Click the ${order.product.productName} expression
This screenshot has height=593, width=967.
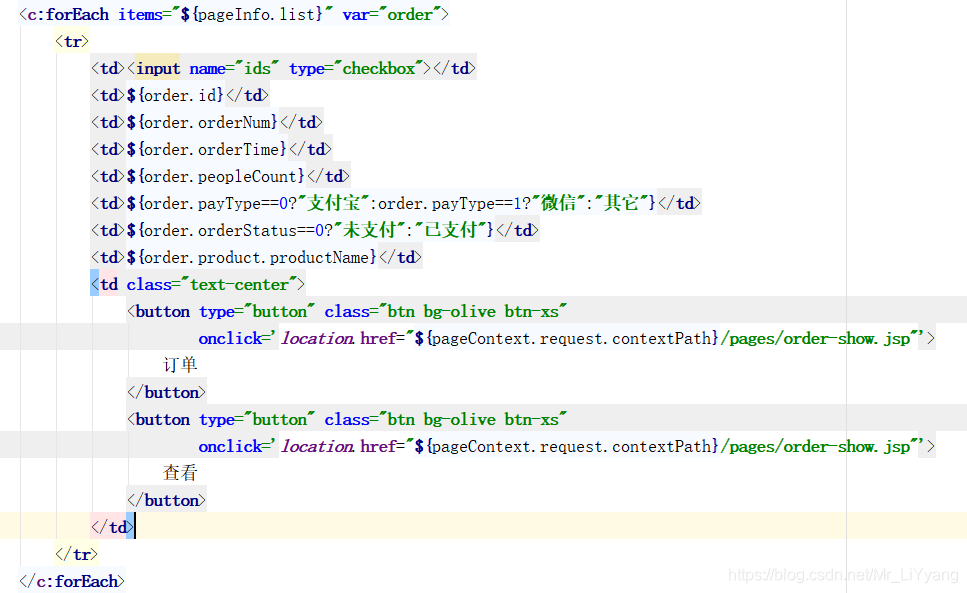252,258
